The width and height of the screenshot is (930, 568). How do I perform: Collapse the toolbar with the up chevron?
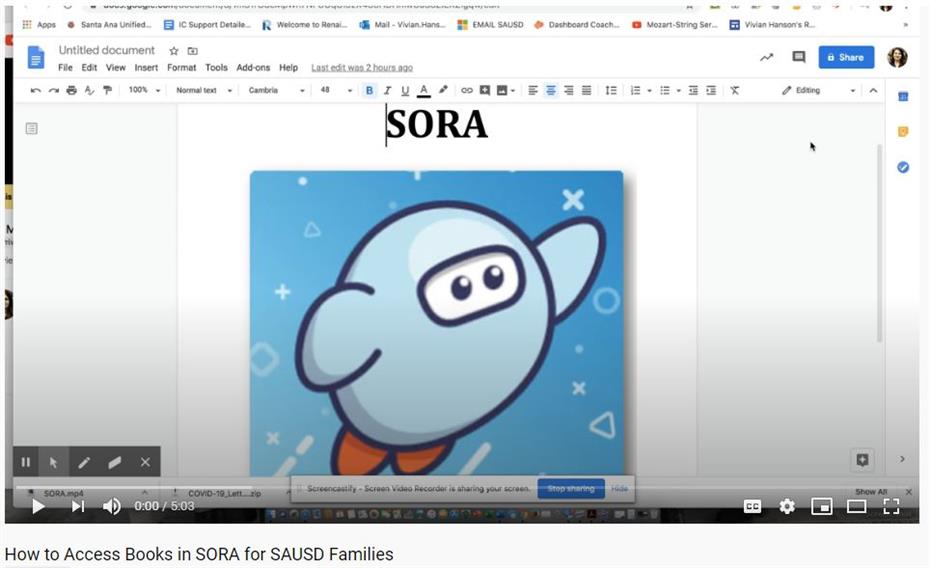point(873,91)
